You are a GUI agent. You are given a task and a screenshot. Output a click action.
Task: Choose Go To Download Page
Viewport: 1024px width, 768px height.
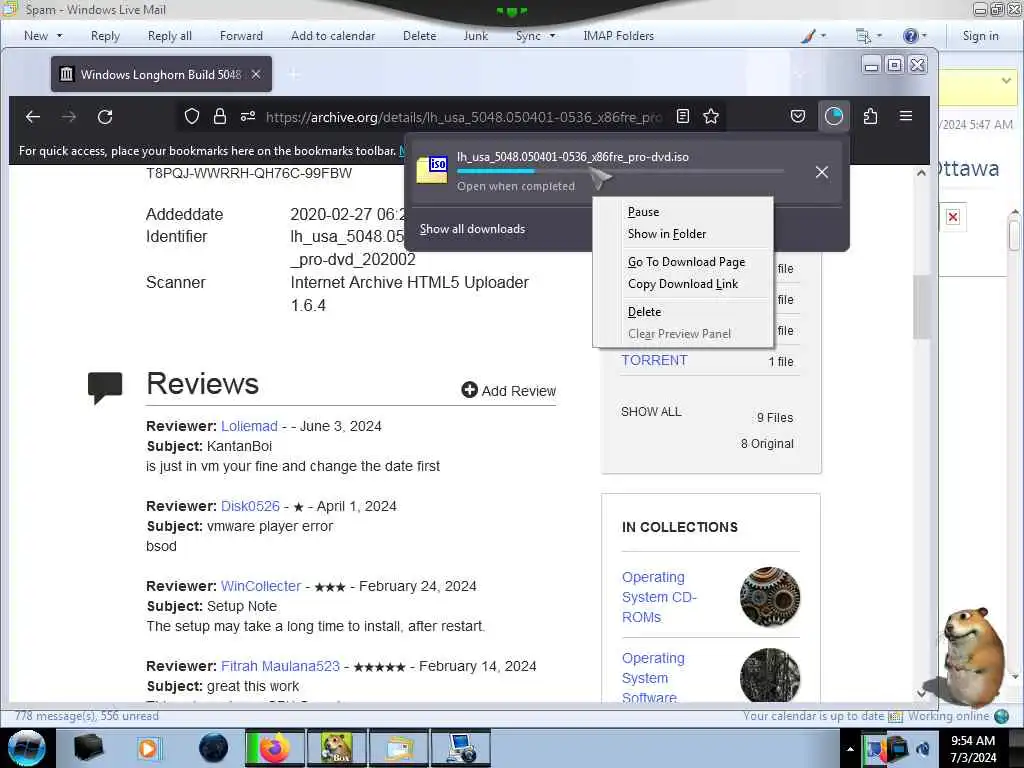click(x=686, y=262)
